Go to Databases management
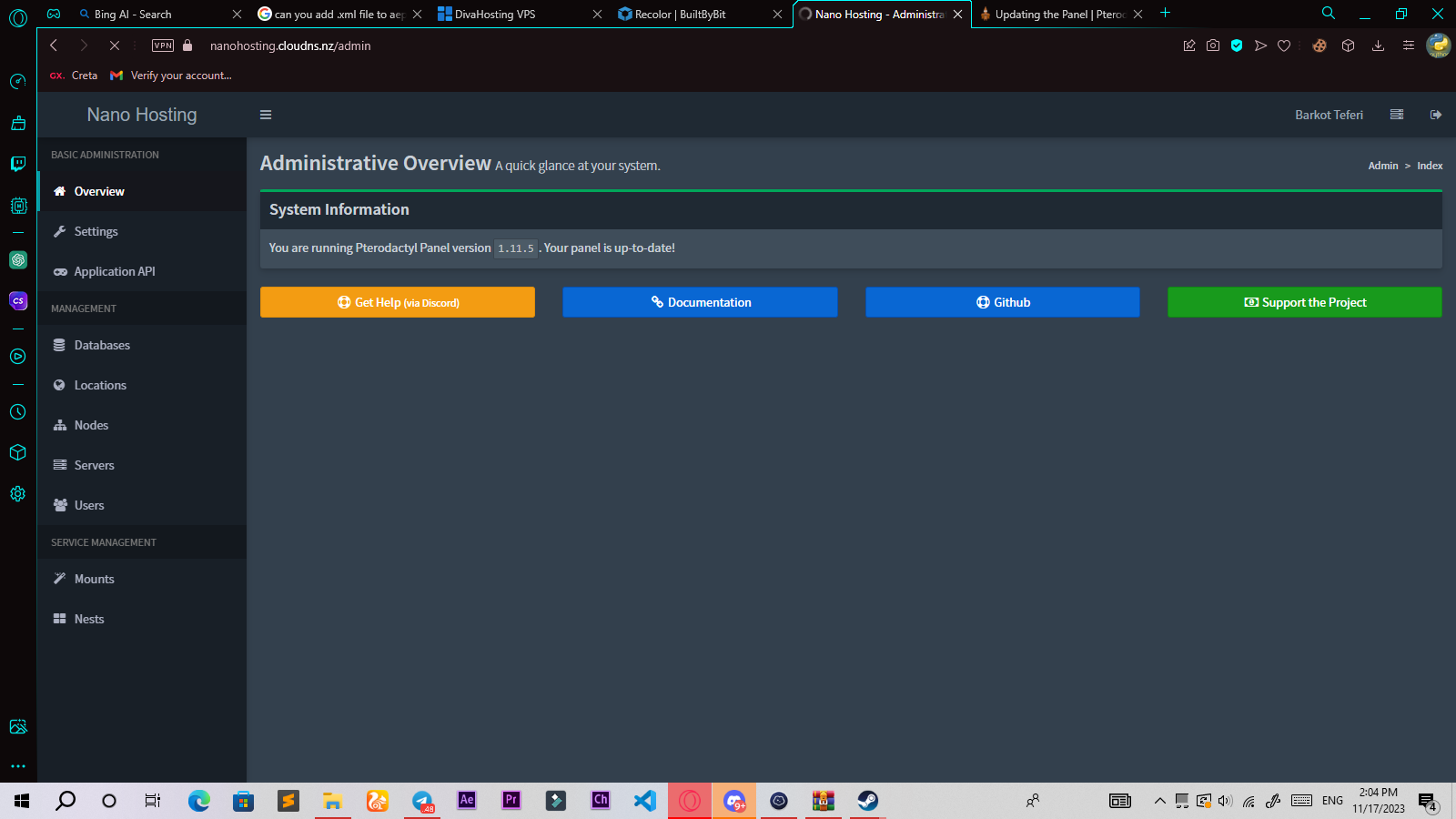The image size is (1456, 819). click(142, 345)
